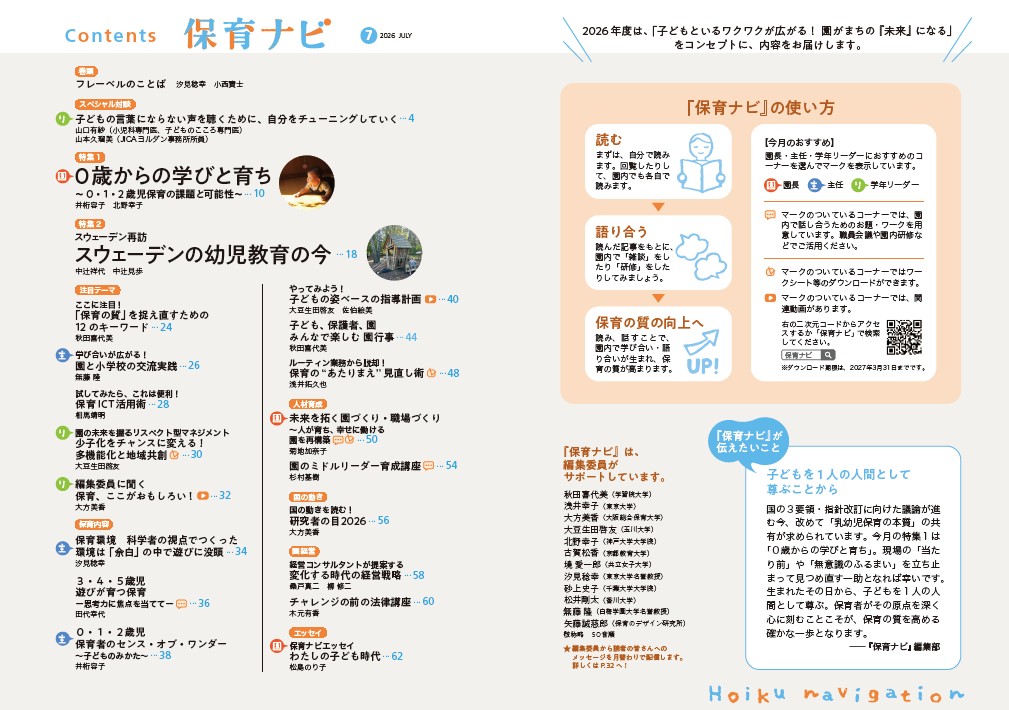
Task: Click the 園長 legend mark in 今月のおすすめ
Action: coord(772,185)
